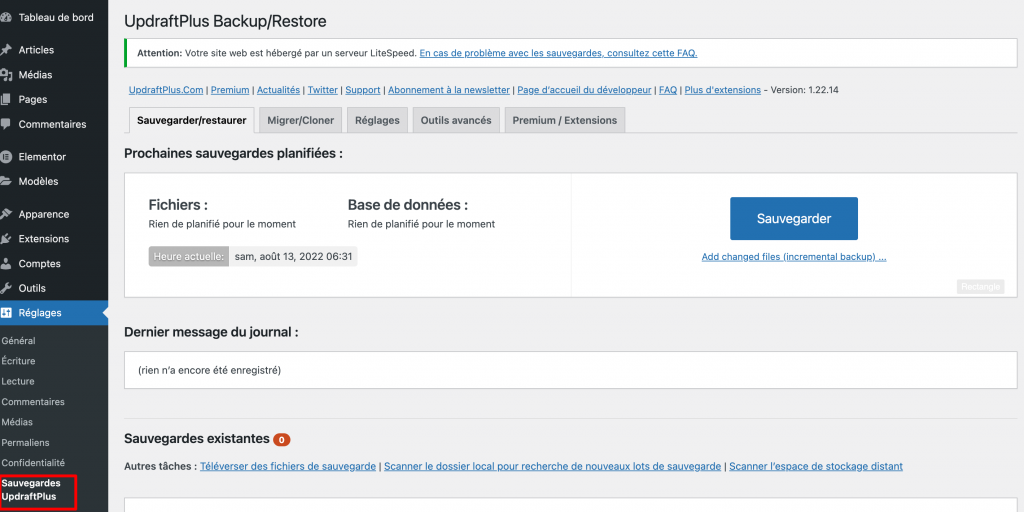Open top-level Commentaires menu

tap(54, 124)
